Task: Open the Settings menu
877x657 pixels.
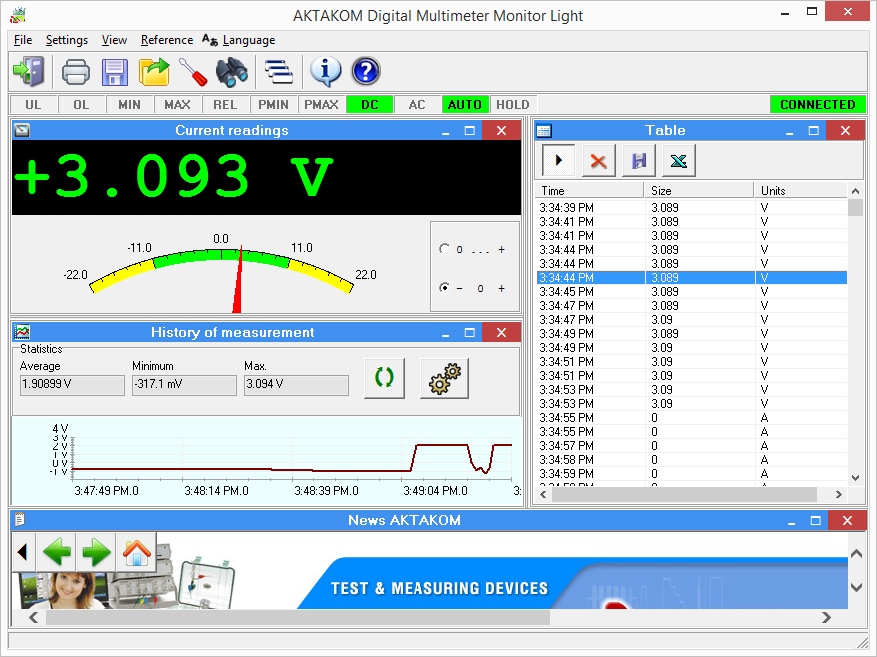Action: click(67, 40)
